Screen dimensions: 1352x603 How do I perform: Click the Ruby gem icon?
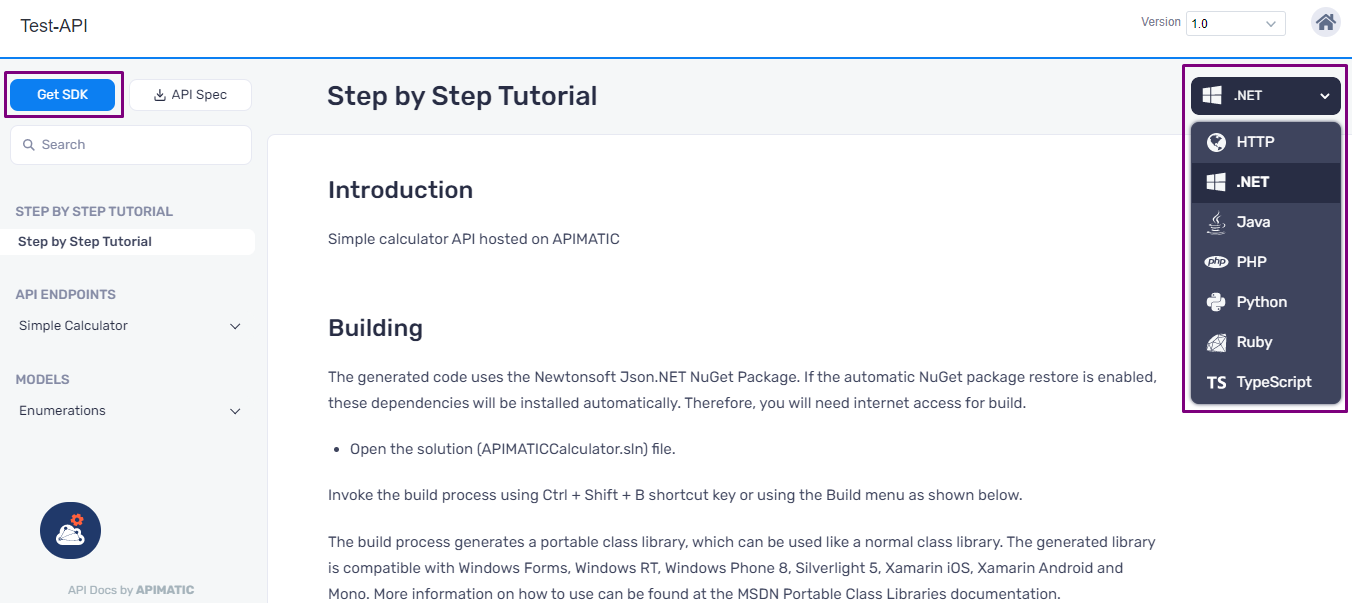(x=1216, y=342)
